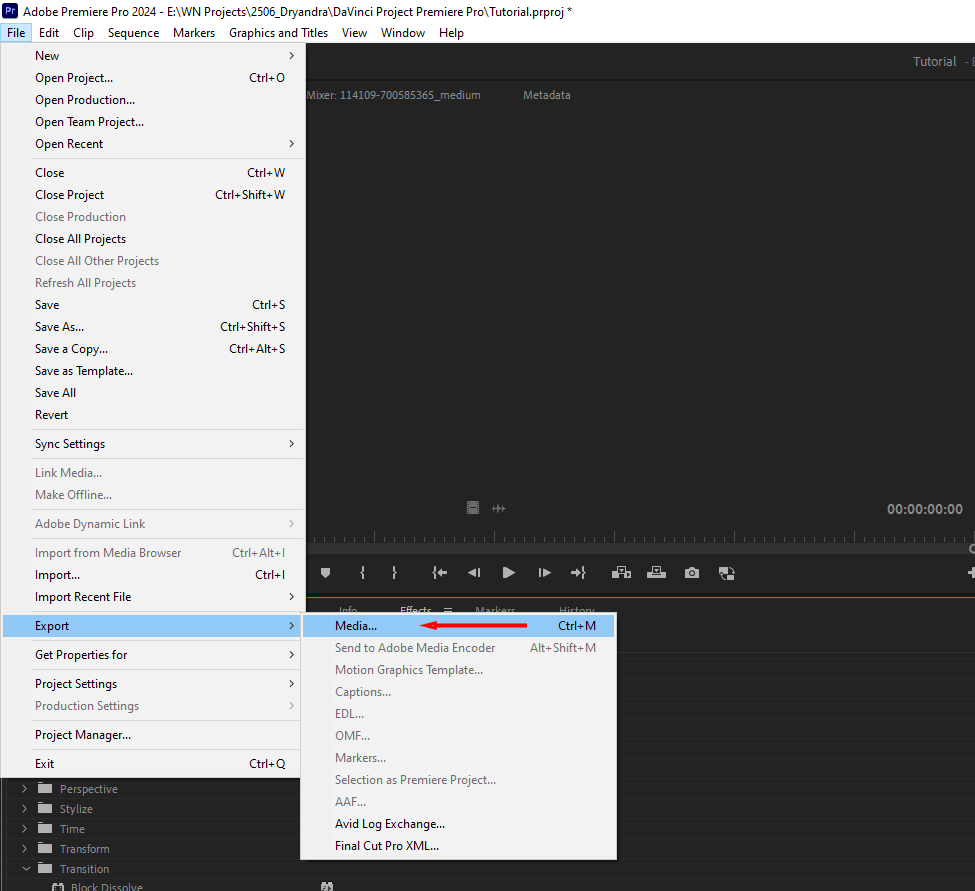Click the Drag Video Only filmstrip icon
Viewport: 975px width, 891px height.
tap(473, 508)
